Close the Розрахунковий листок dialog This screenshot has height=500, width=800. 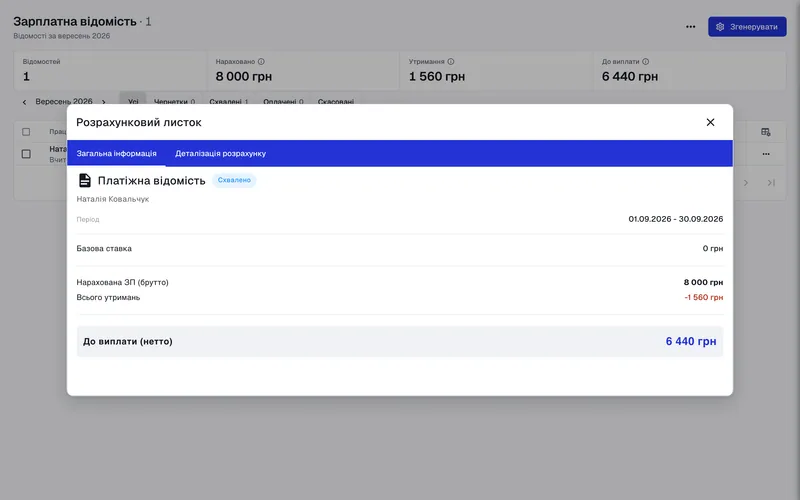(710, 122)
